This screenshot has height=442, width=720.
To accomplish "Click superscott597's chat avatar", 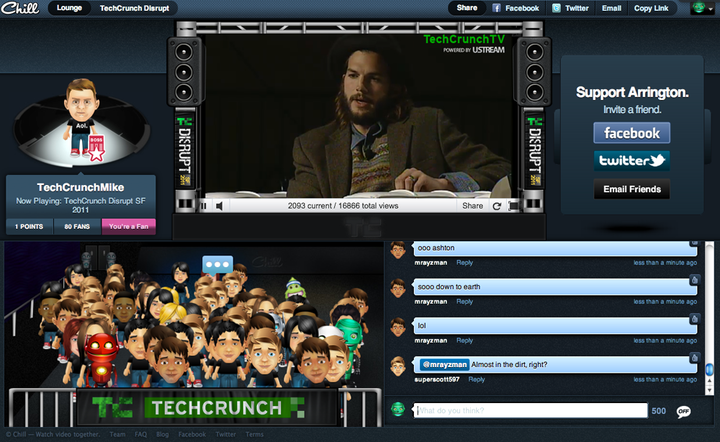I will (x=398, y=366).
